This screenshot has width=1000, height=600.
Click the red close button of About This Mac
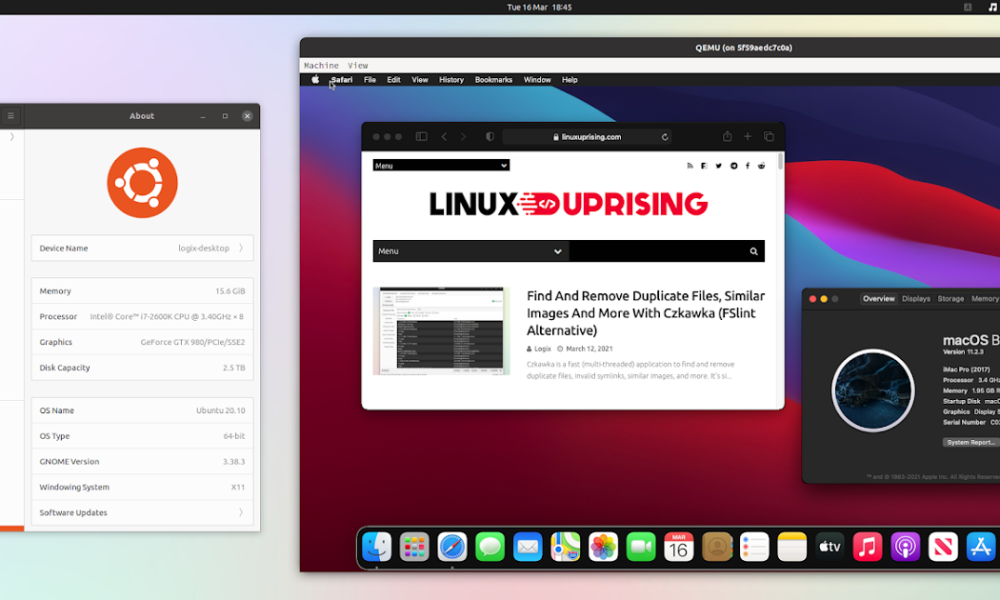[812, 298]
